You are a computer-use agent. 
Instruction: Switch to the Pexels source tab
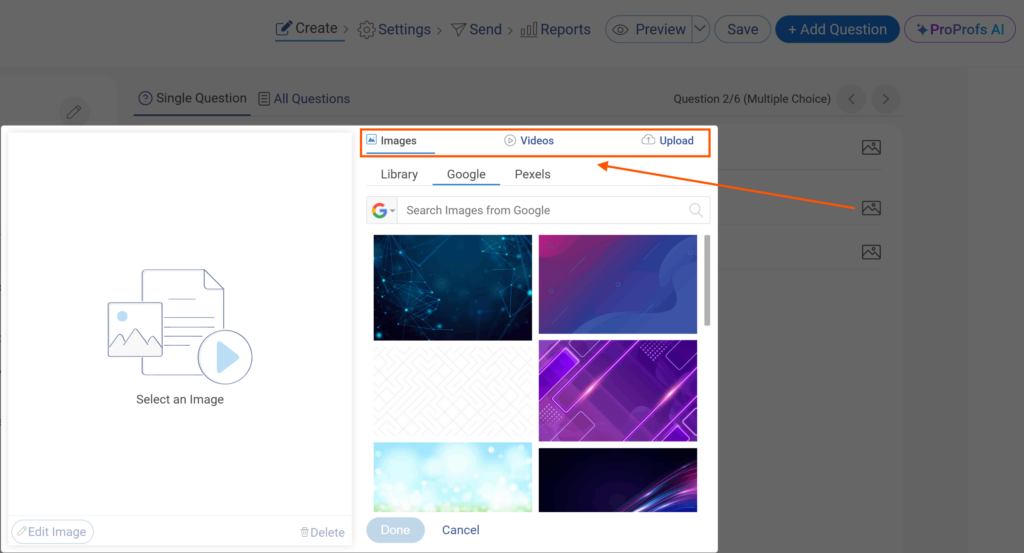tap(532, 174)
